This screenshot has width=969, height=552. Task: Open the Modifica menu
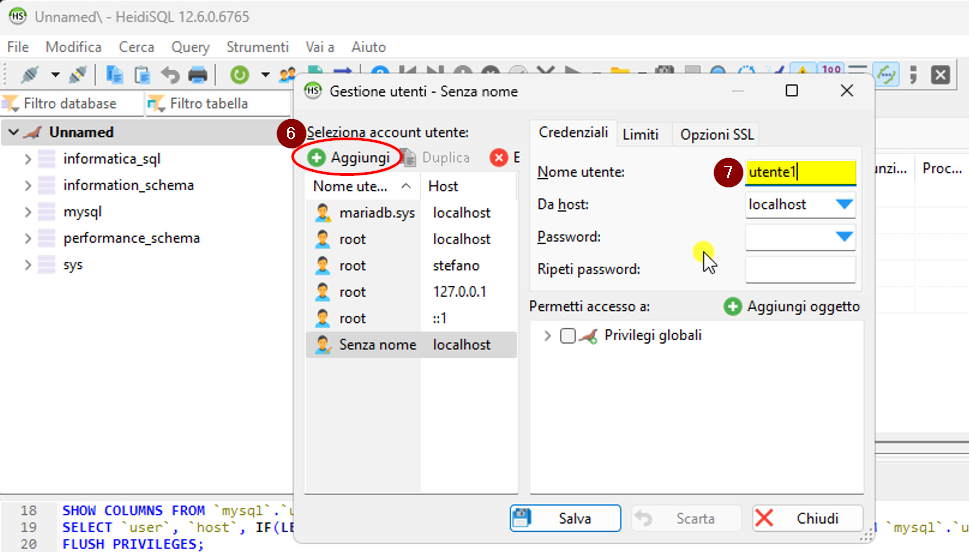click(74, 47)
